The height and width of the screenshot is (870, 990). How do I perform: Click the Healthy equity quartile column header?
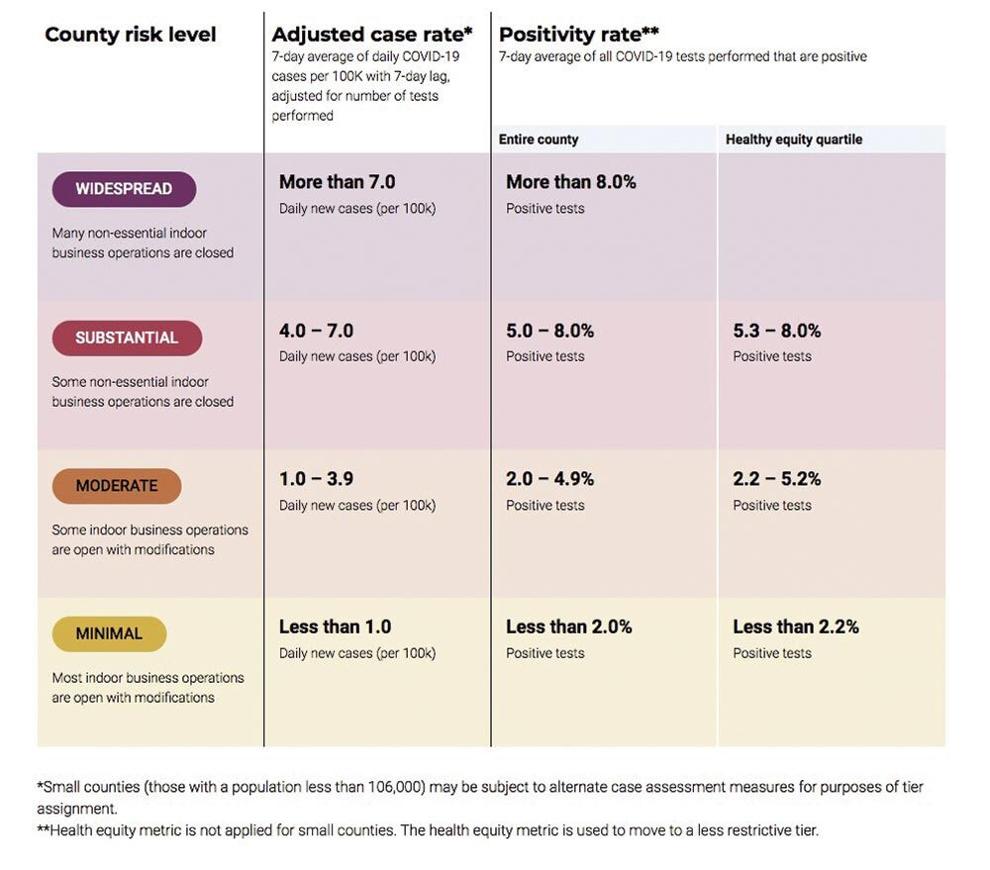point(794,140)
